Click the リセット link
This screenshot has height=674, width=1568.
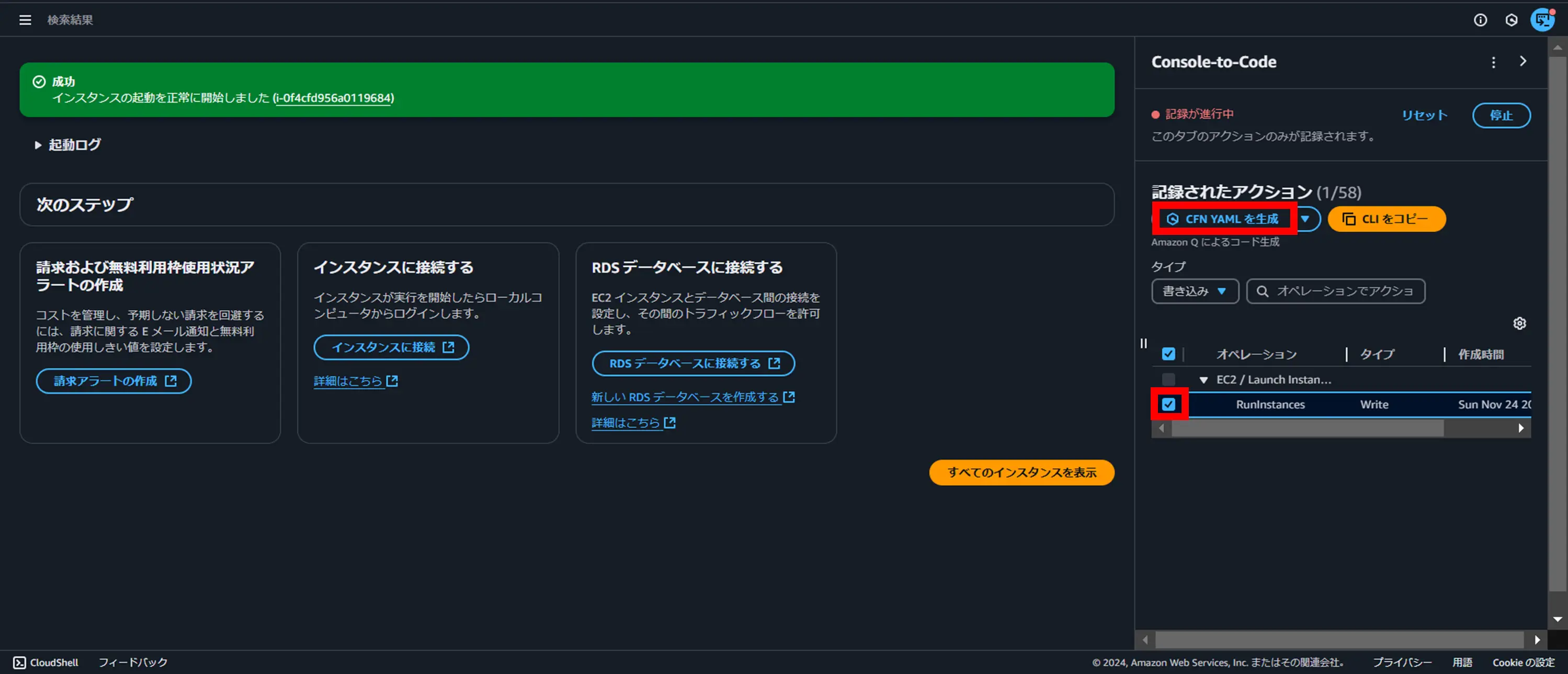pos(1424,116)
